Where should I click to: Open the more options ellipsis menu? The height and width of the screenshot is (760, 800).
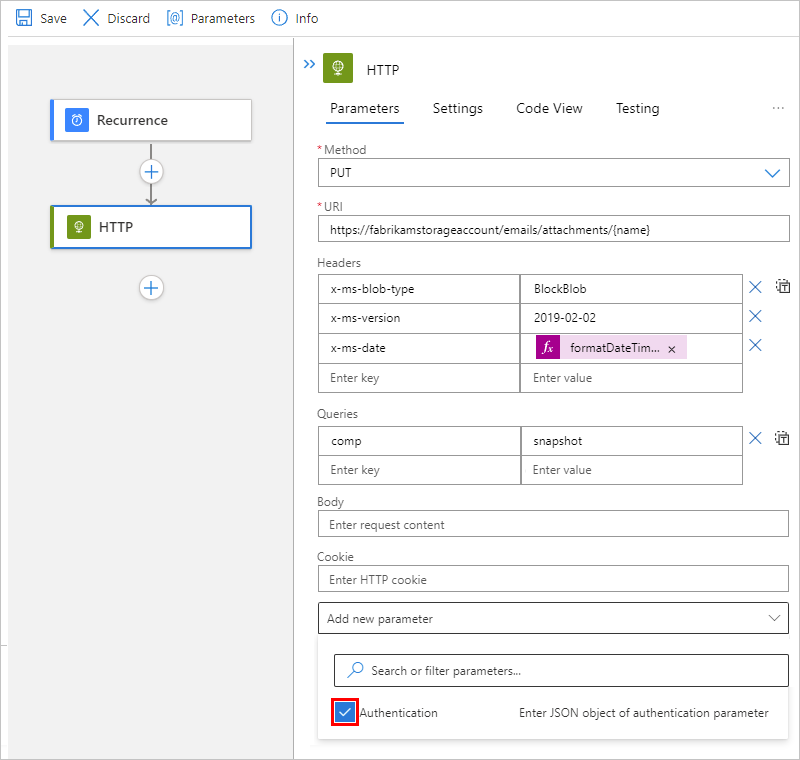coord(778,108)
